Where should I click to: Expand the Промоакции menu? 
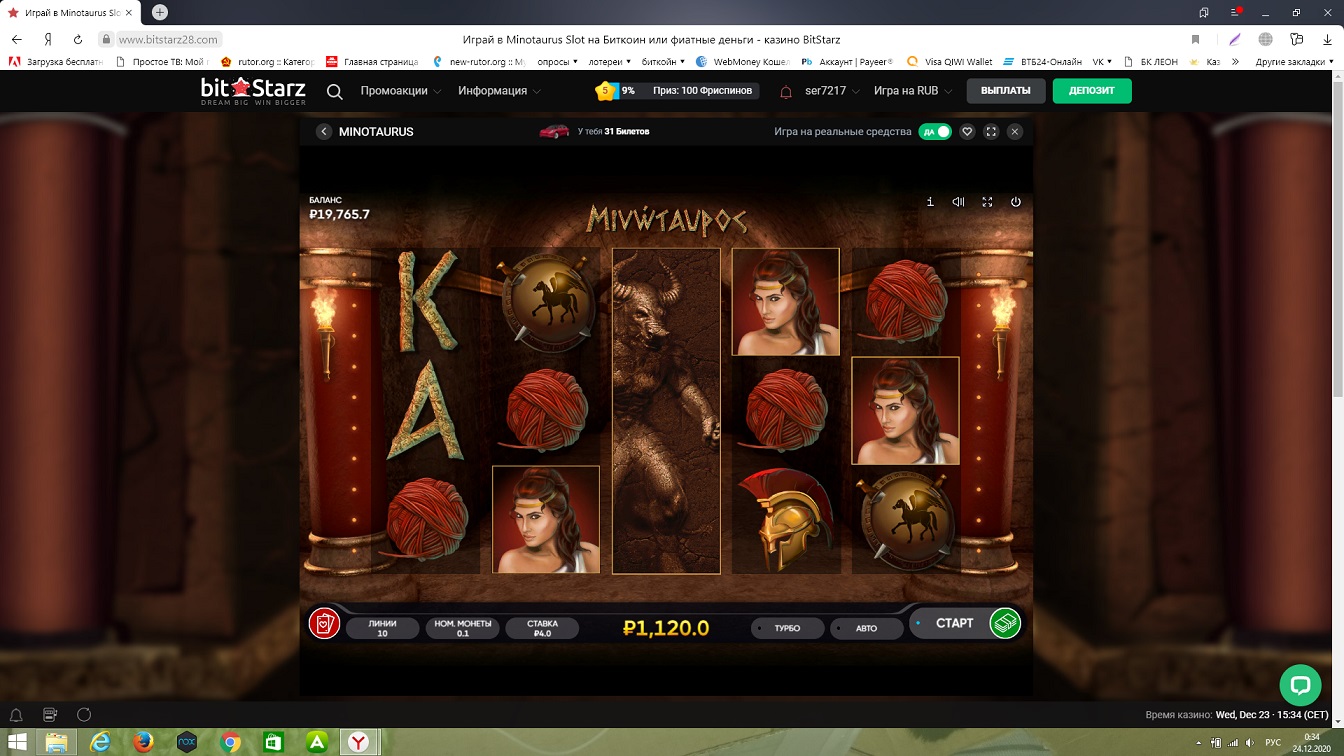[x=401, y=91]
